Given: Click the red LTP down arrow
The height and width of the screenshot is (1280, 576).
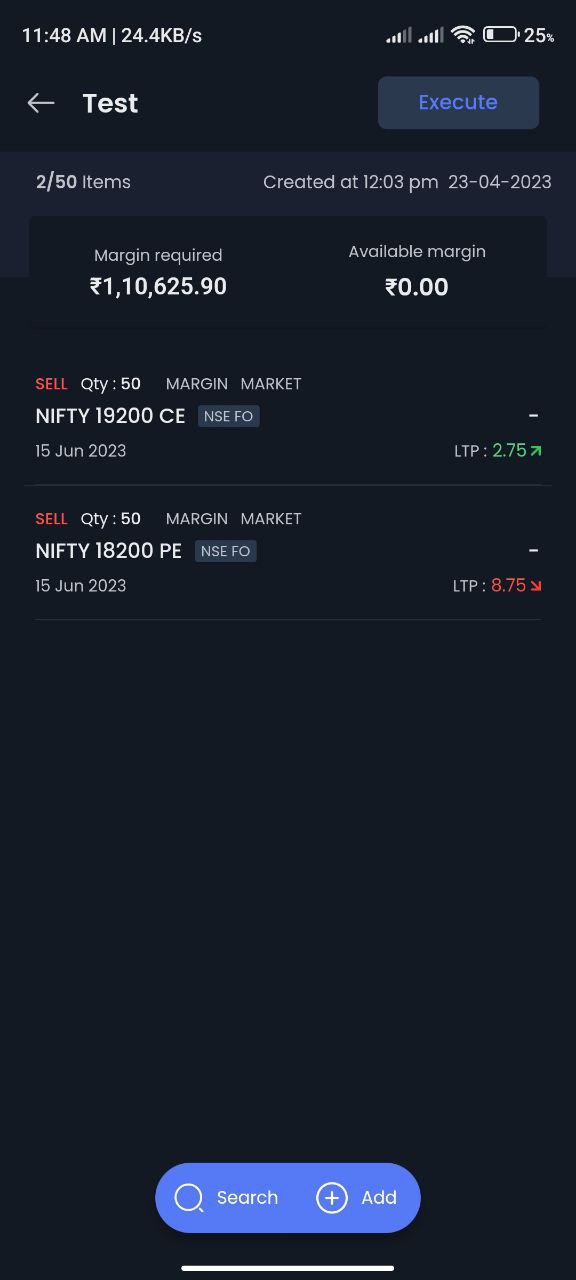Looking at the screenshot, I should [x=536, y=586].
